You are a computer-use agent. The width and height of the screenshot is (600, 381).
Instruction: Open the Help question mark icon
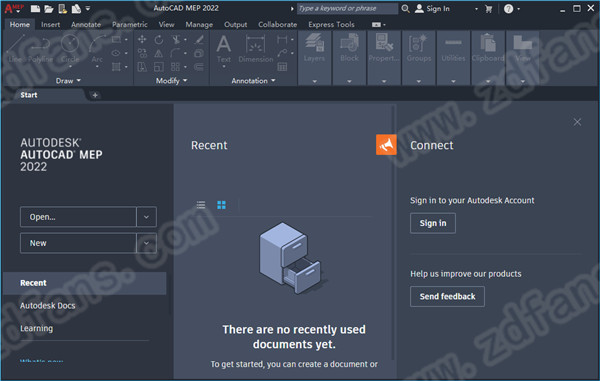[508, 9]
